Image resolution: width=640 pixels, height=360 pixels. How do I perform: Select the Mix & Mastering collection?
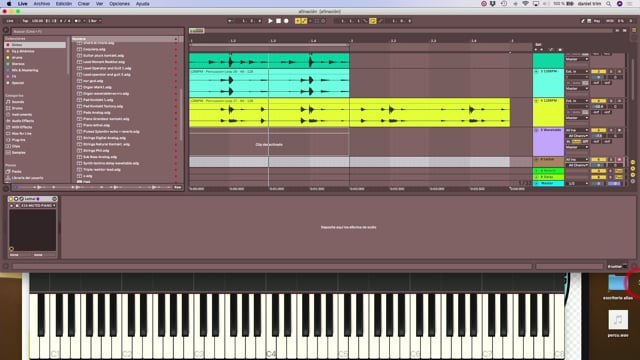[25, 70]
